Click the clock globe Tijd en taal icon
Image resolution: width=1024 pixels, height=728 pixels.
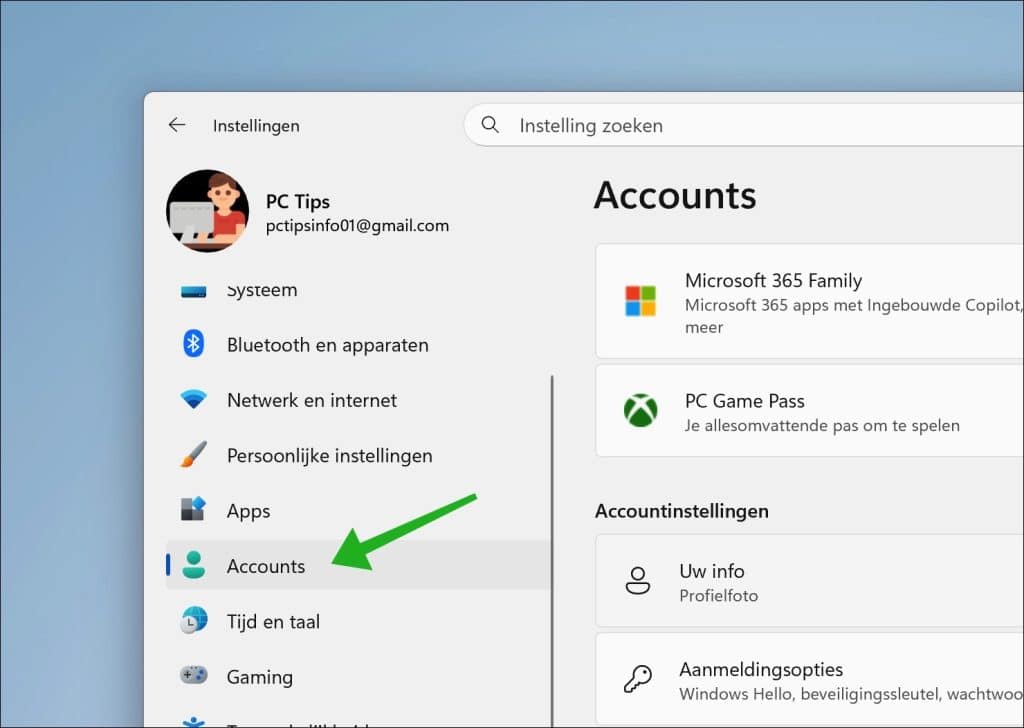pos(193,620)
